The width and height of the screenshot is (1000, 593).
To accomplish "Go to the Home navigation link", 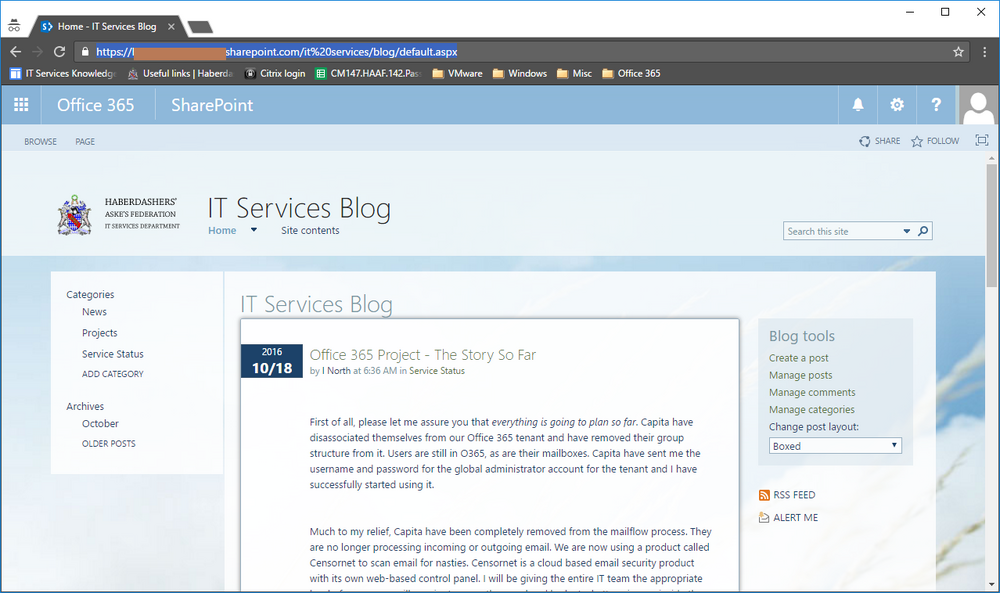I will (222, 230).
